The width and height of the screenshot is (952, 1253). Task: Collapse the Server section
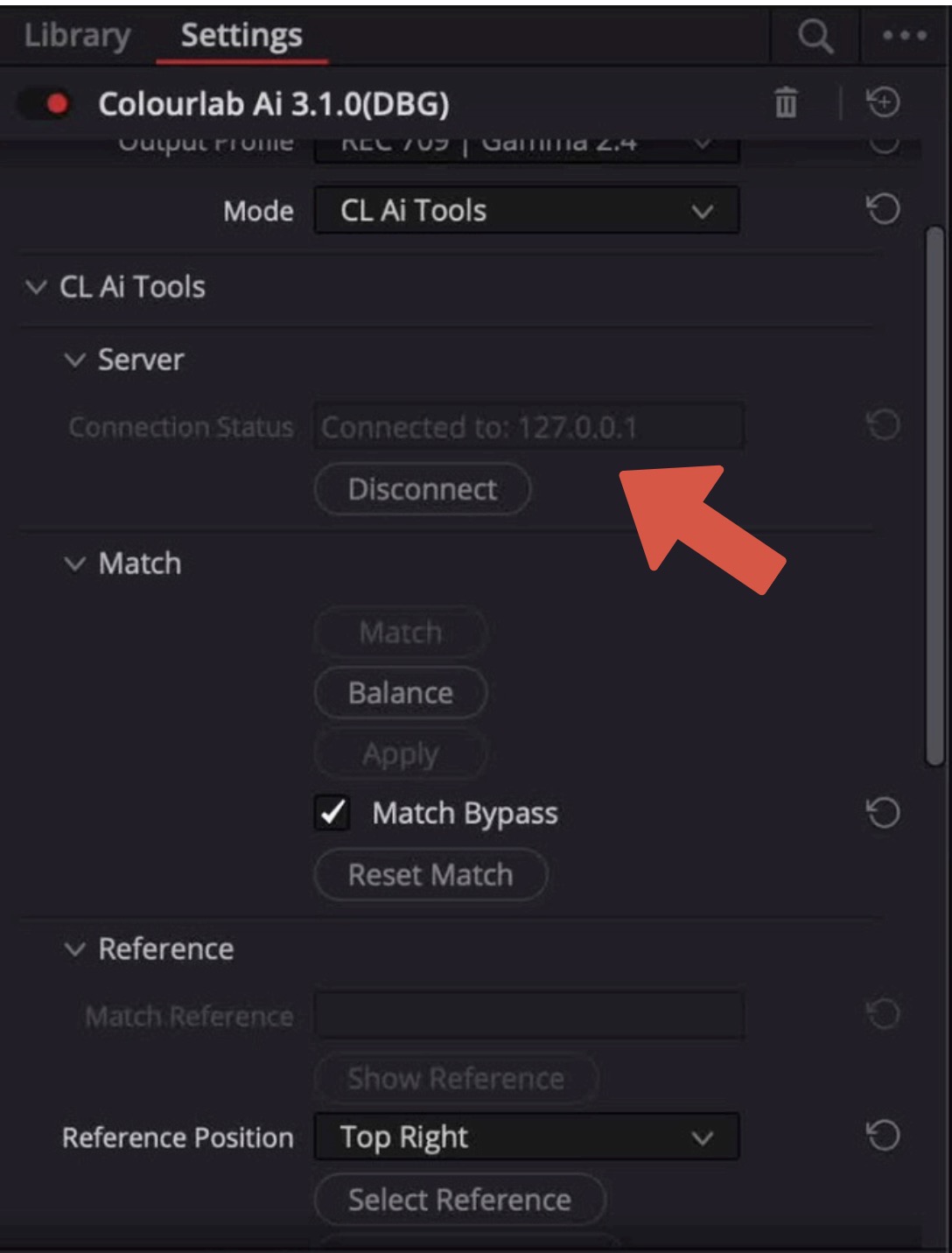pyautogui.click(x=75, y=360)
